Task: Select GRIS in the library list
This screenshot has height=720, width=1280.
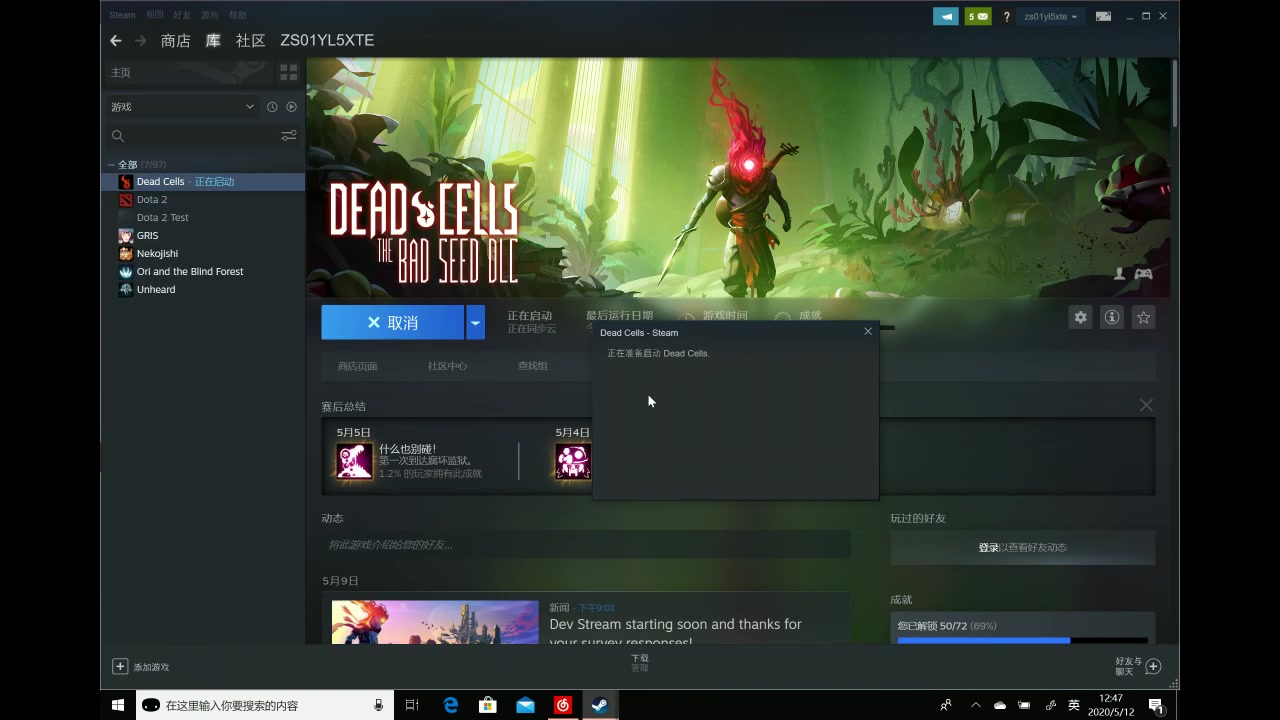Action: 205,236
